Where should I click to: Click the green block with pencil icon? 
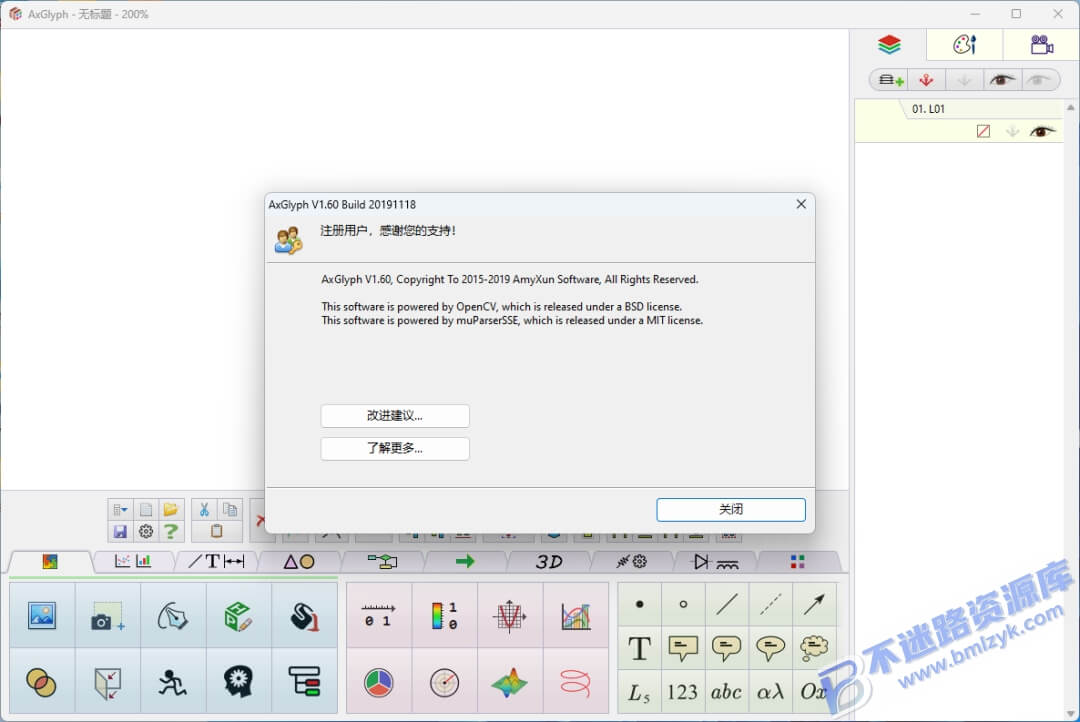pos(238,615)
